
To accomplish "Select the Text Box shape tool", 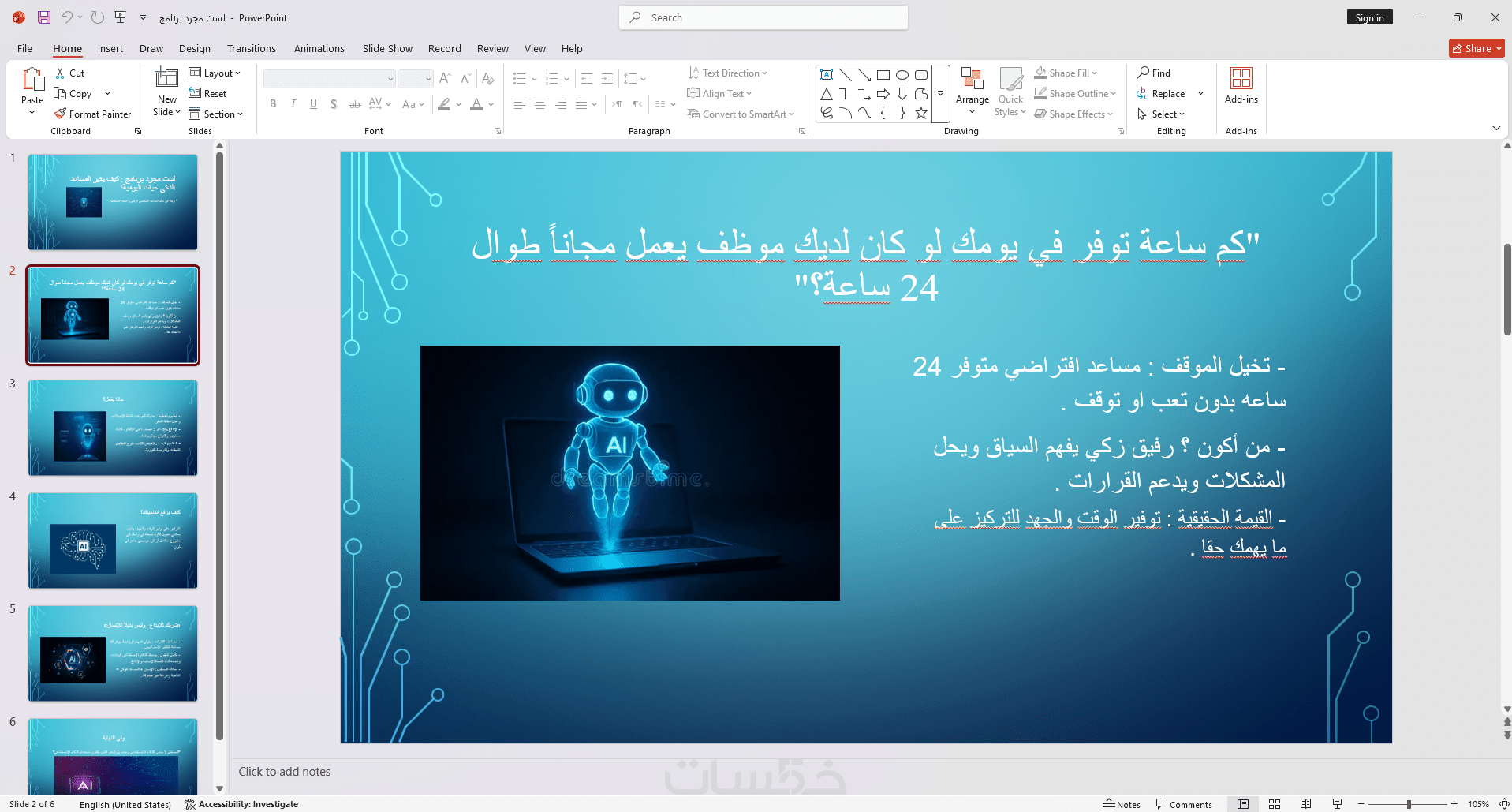I will coord(827,75).
